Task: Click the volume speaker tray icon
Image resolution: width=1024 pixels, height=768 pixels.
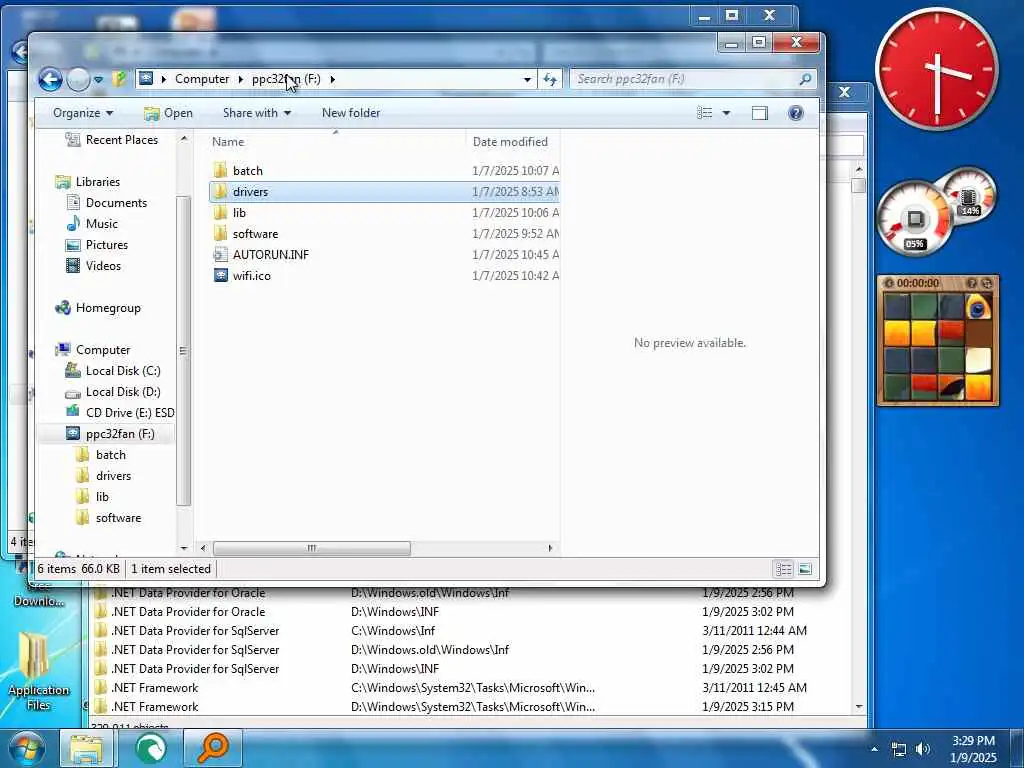Action: (922, 749)
